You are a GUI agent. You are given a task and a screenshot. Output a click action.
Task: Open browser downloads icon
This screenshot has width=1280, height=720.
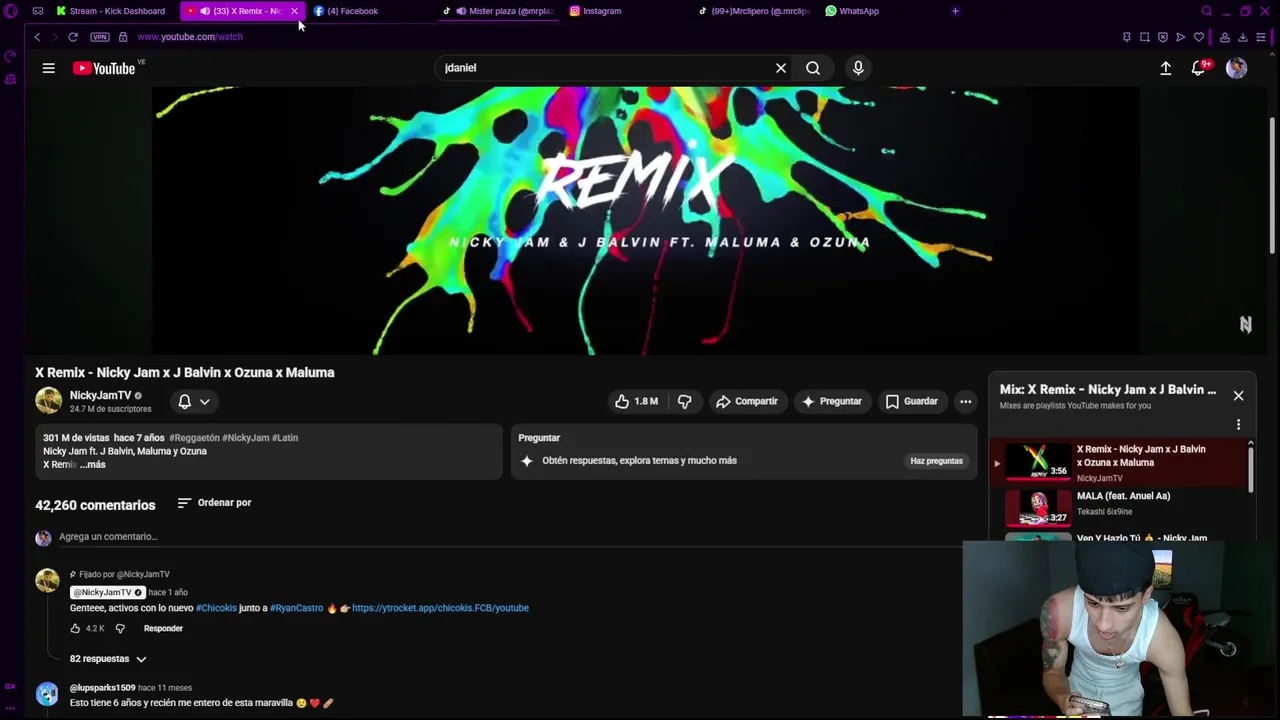[1243, 37]
